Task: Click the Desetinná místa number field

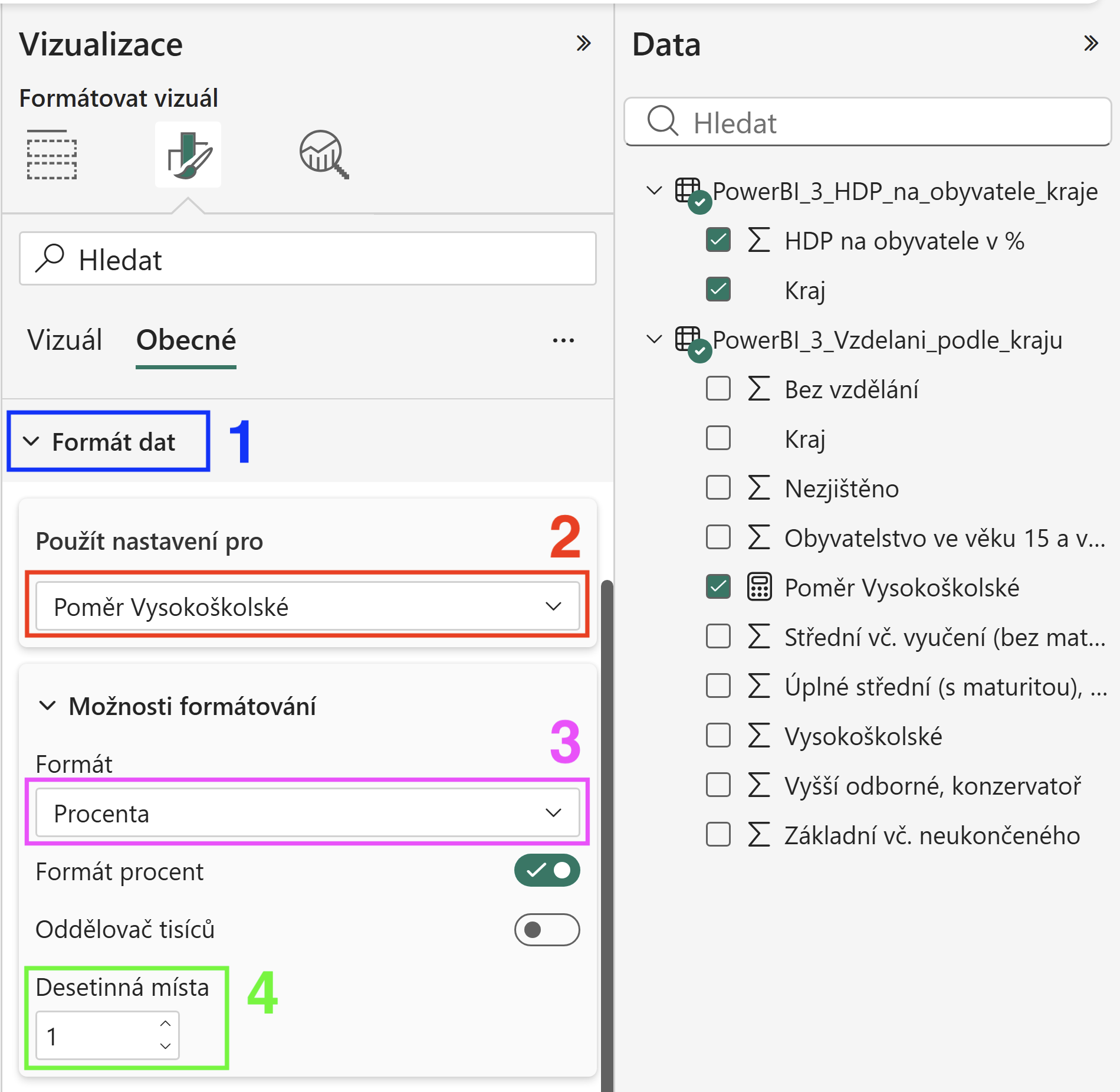Action: [x=107, y=1035]
